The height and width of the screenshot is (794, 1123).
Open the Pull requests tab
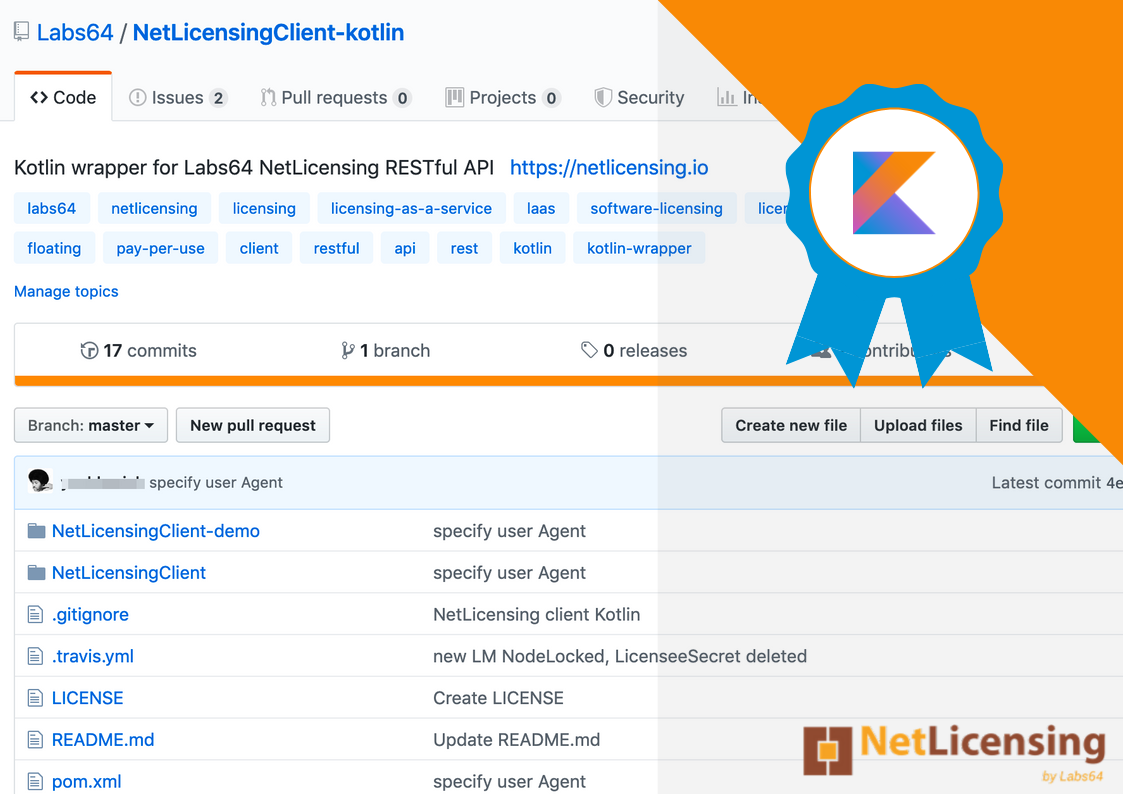[335, 97]
